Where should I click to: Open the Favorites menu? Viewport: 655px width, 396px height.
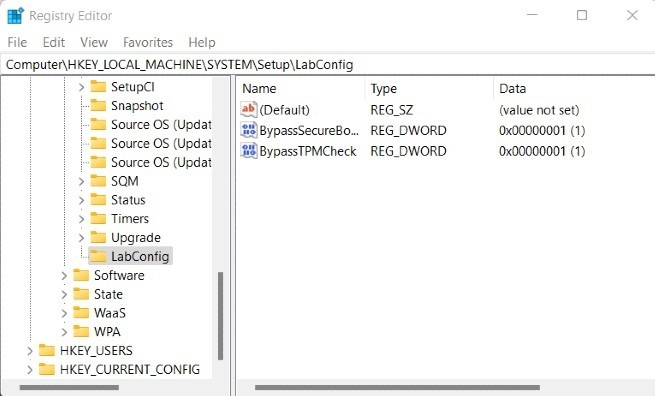(x=148, y=42)
